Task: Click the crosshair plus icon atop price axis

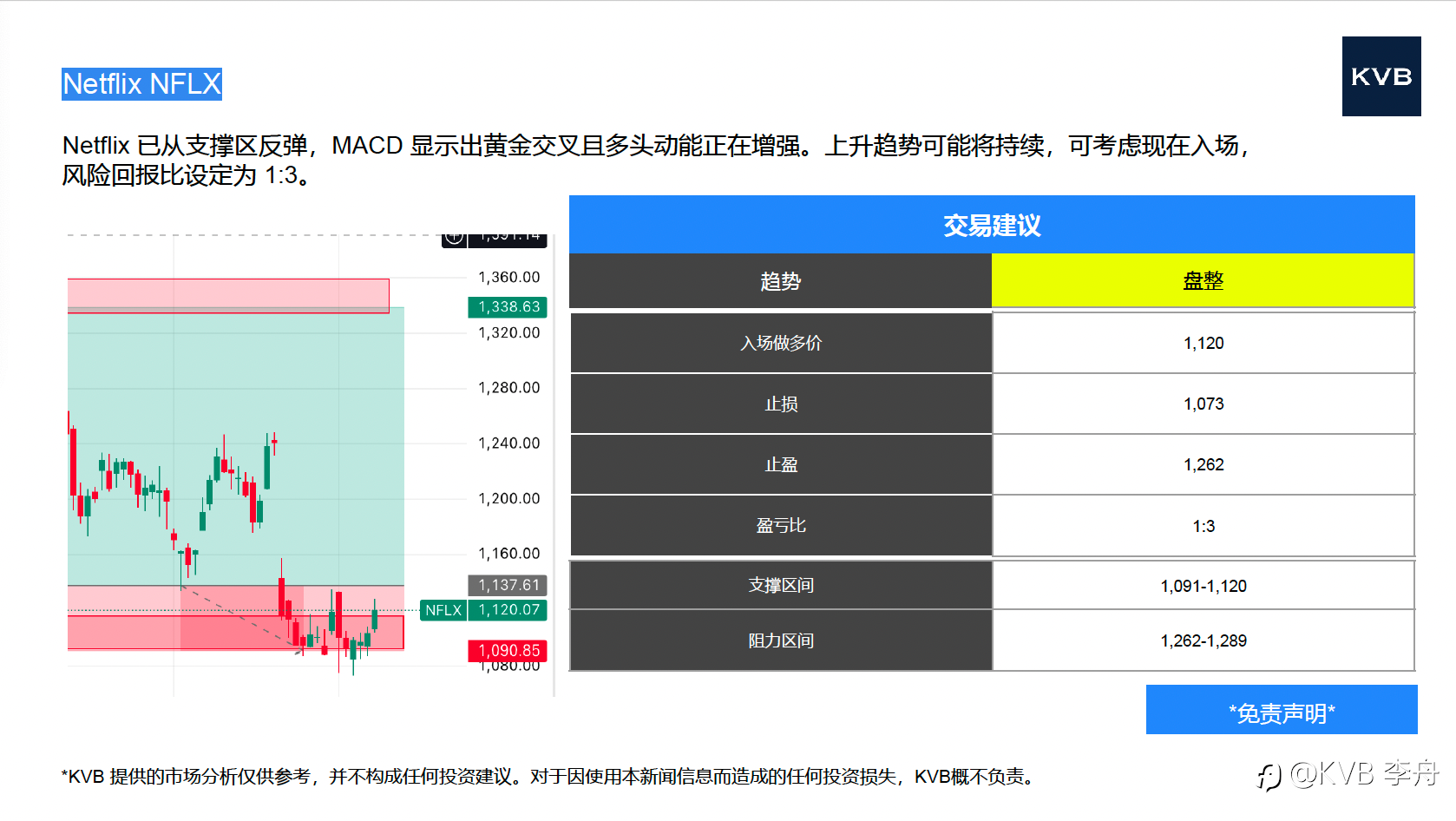Action: 455,239
